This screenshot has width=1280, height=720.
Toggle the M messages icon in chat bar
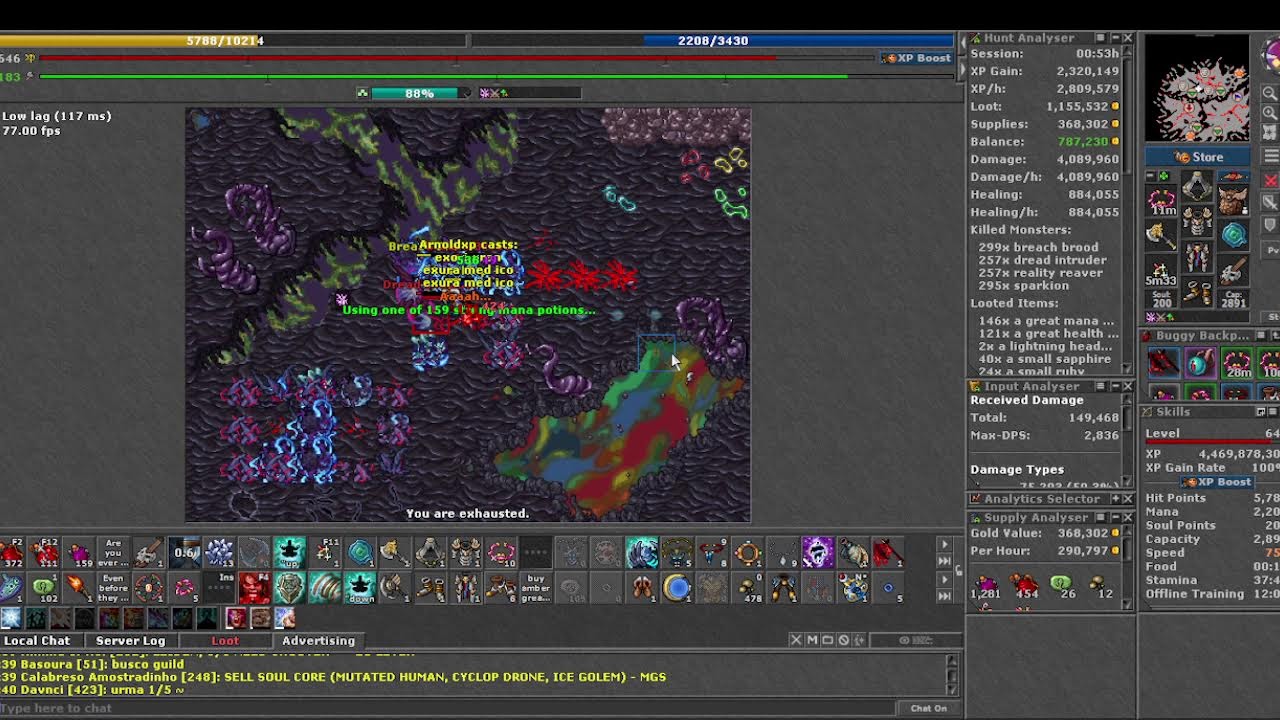(812, 640)
